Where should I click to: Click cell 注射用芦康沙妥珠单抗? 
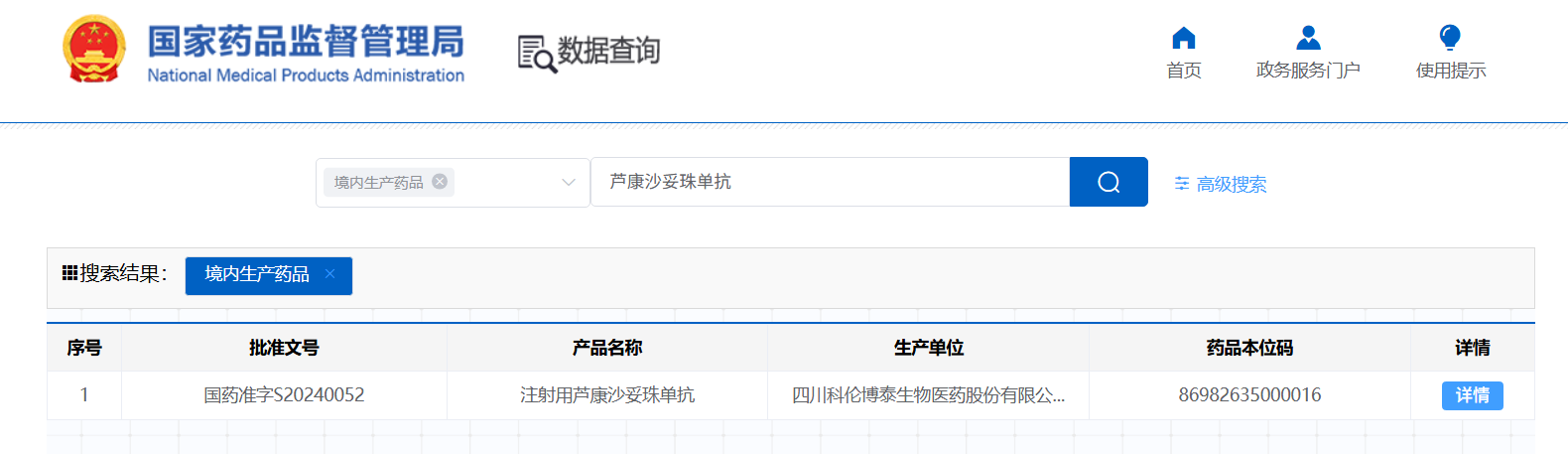point(607,395)
